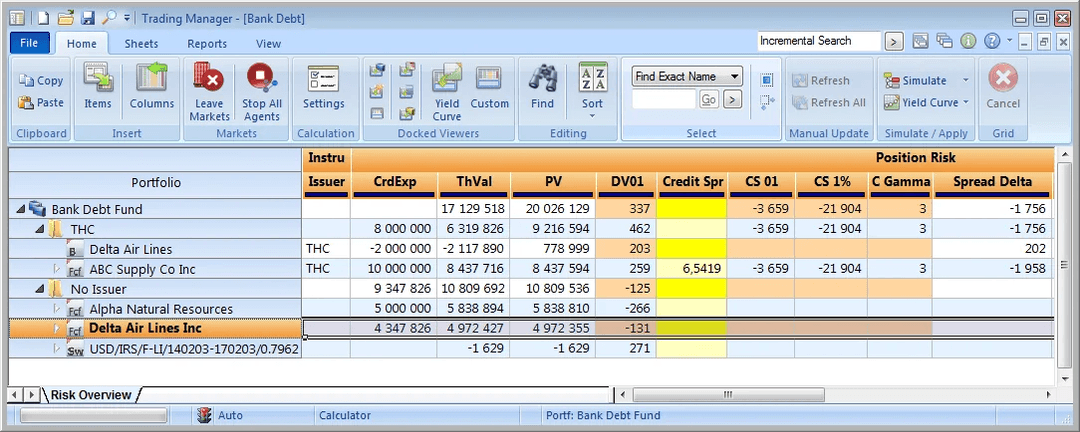Click the Cancel grid icon

pyautogui.click(x=1003, y=79)
